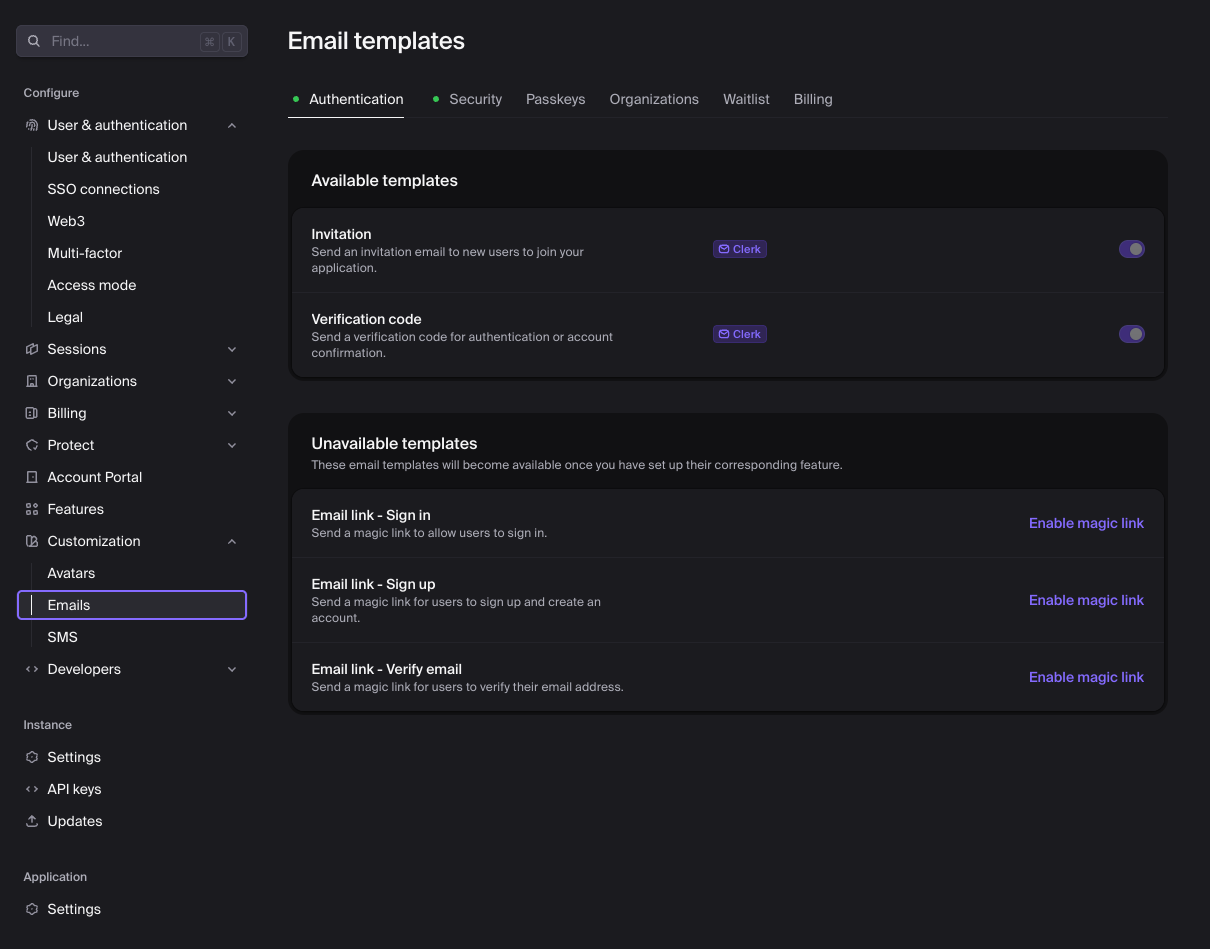Screen dimensions: 1210x949
Task: Expand the Sessions section chevron
Action: coord(232,349)
